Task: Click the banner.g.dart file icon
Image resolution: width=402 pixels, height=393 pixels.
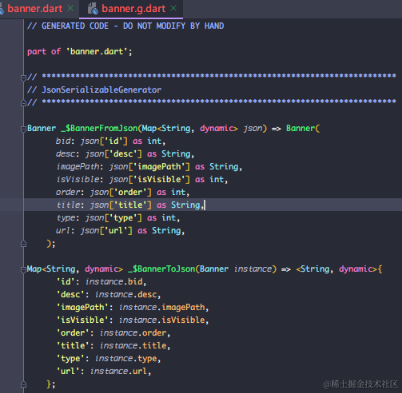Action: click(92, 9)
